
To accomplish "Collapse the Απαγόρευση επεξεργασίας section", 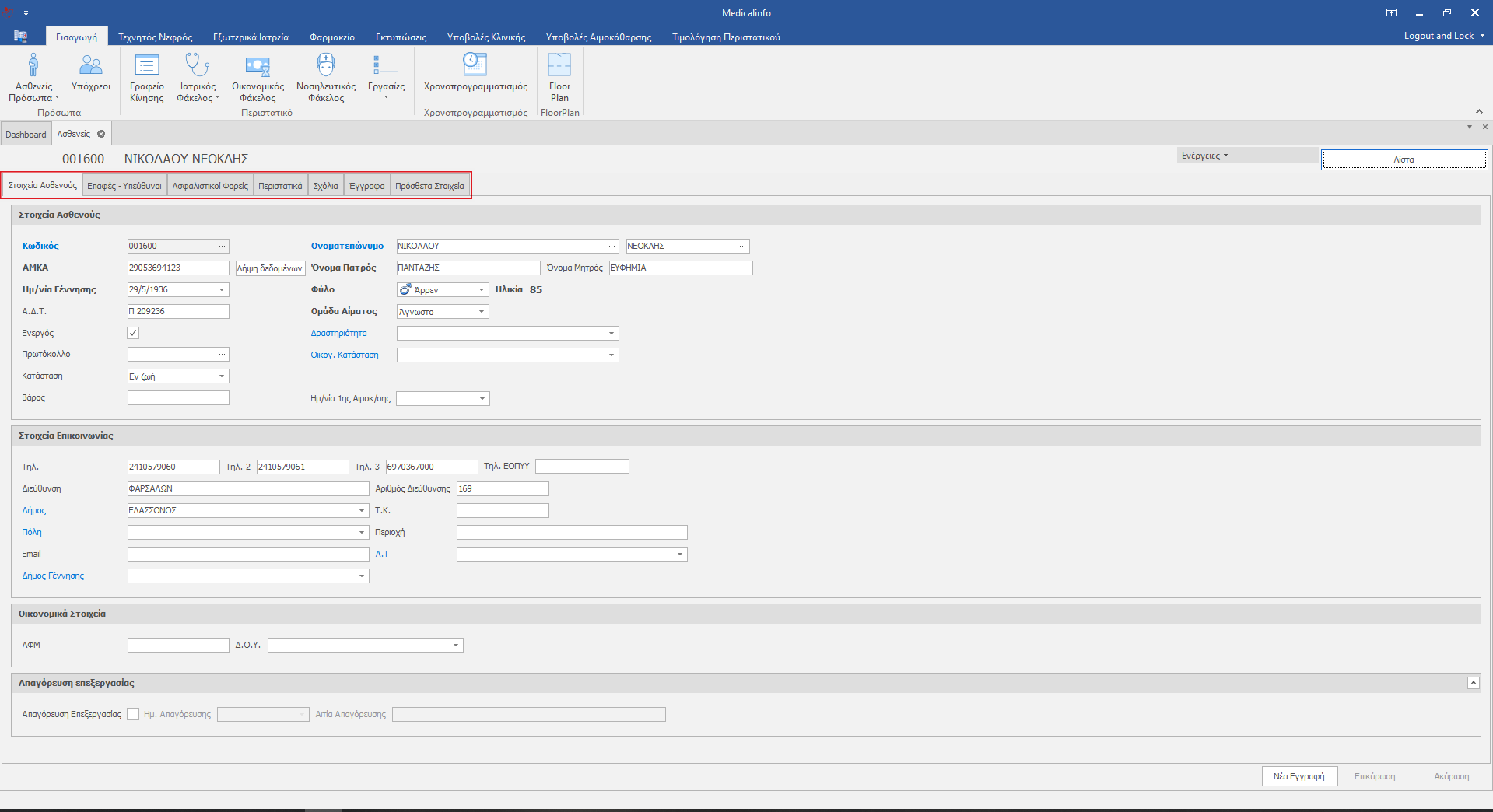I will (1473, 683).
